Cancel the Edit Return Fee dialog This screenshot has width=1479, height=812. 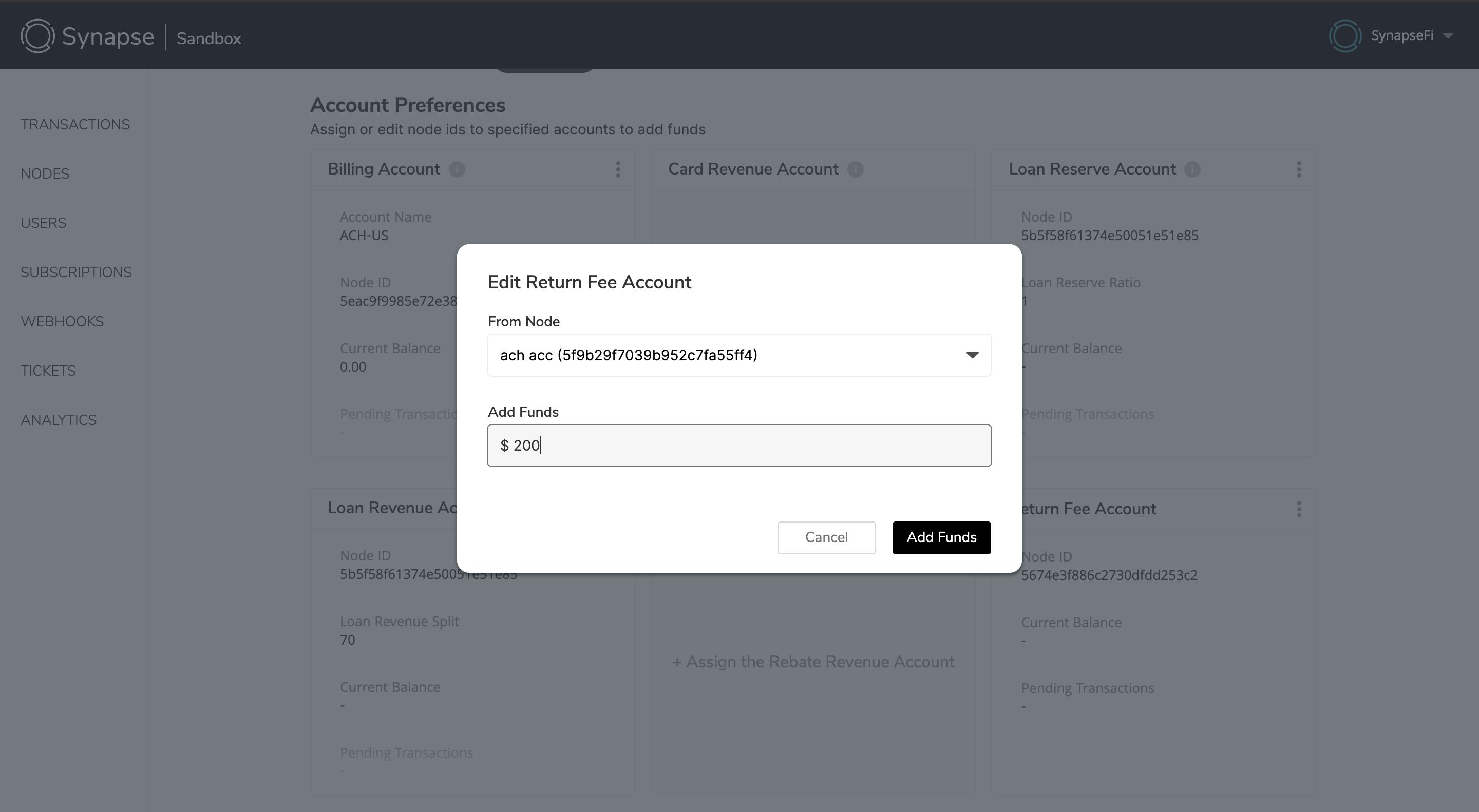pyautogui.click(x=826, y=538)
